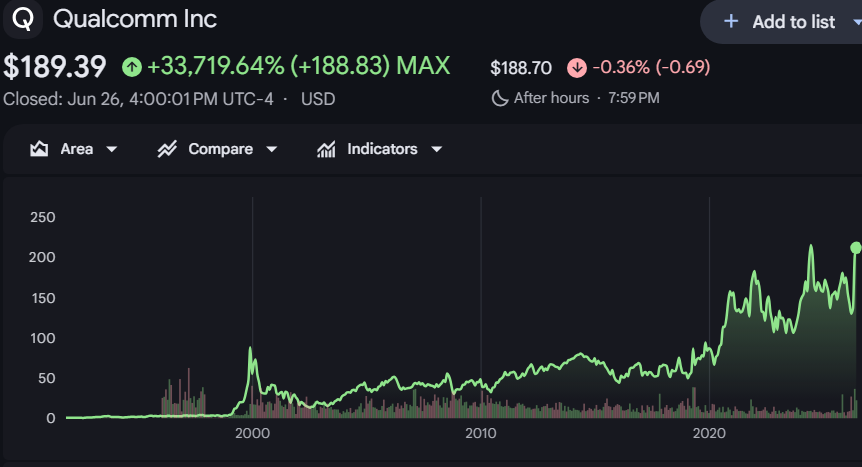
Task: Open the Add to list options arrow
Action: tap(857, 22)
